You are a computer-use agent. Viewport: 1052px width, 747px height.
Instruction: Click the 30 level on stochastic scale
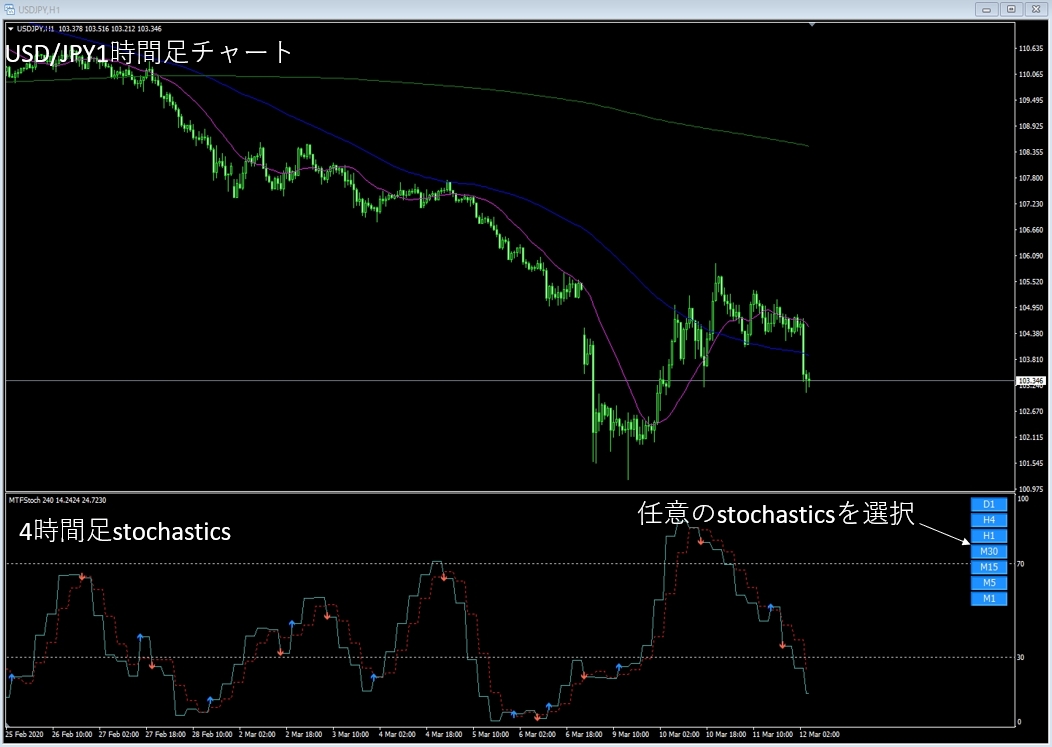(x=1020, y=657)
